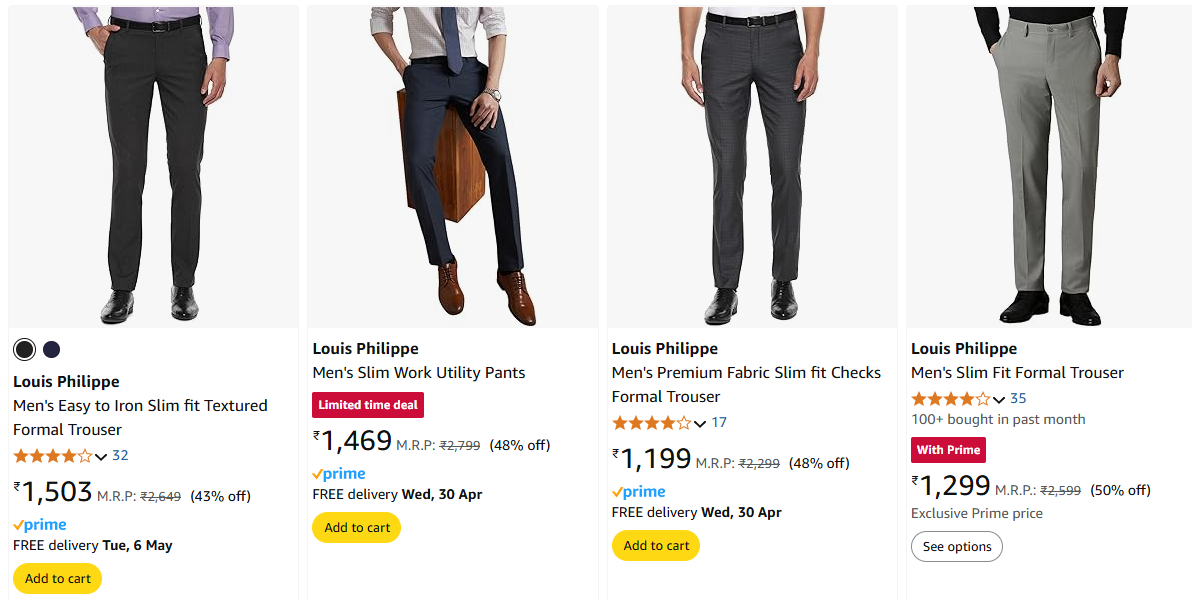Viewport: 1192px width, 600px height.
Task: Click prime logo under ₹1,503 price
Action: click(x=40, y=525)
